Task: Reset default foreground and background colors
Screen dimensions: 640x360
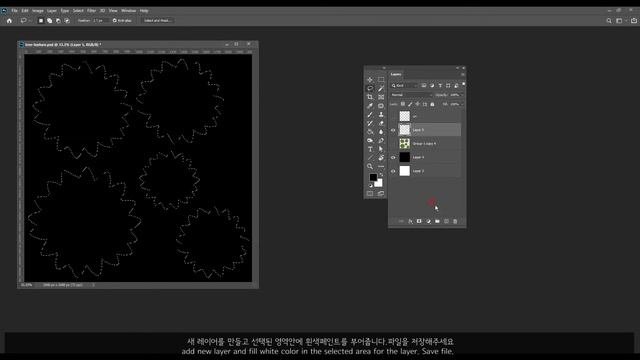Action: pyautogui.click(x=371, y=186)
